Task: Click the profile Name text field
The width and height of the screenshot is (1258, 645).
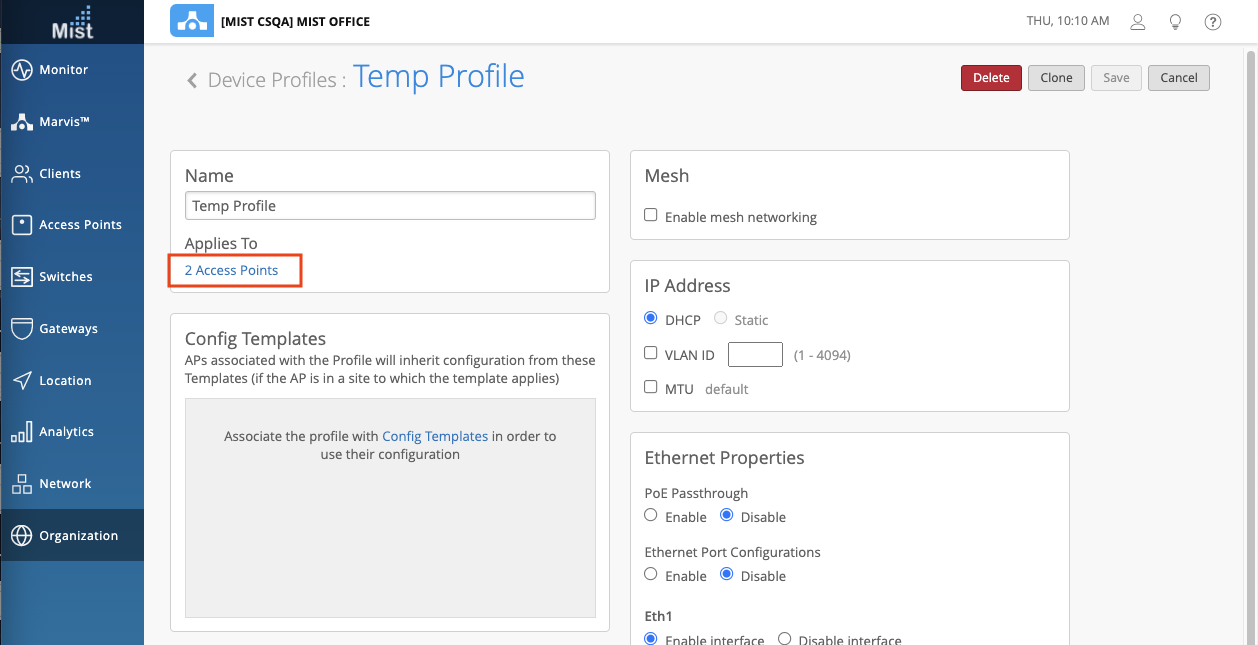Action: [x=390, y=206]
